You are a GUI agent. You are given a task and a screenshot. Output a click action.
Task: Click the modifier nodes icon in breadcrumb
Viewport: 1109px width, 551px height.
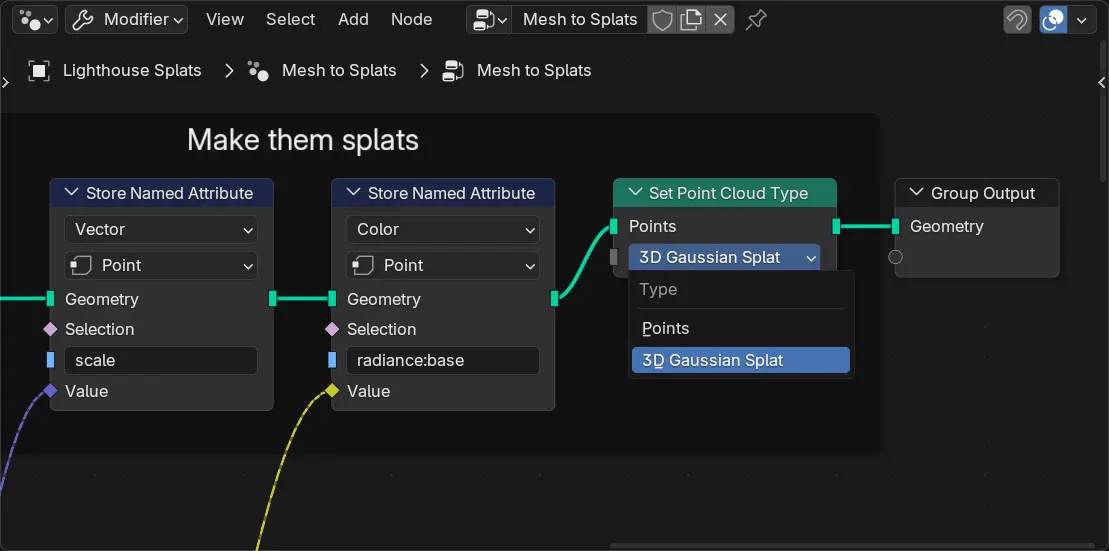point(258,71)
